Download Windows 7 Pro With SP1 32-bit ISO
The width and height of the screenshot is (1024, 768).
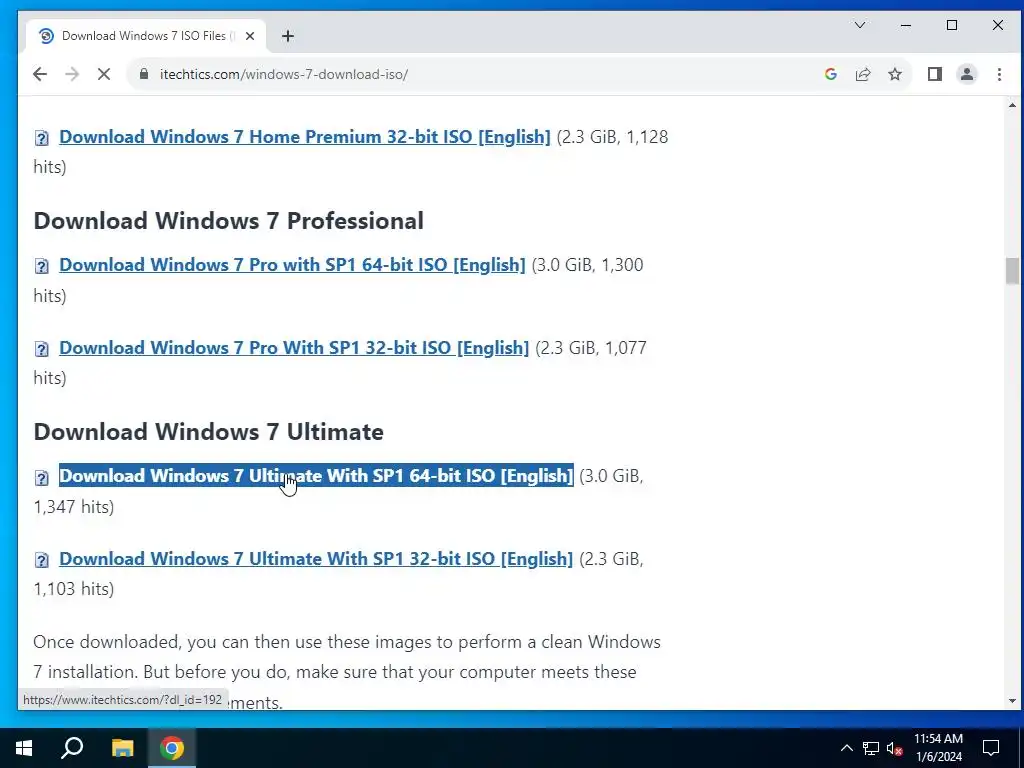point(294,348)
